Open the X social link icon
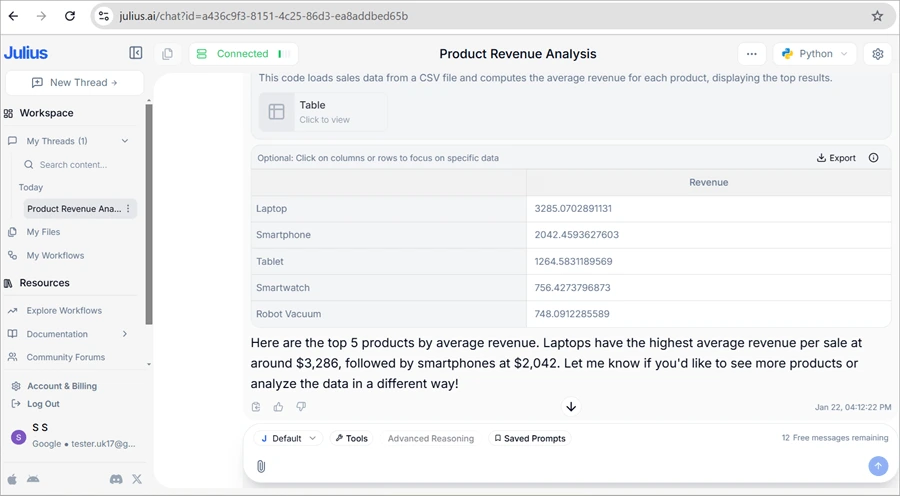Screen dimensions: 900x497 point(137,479)
